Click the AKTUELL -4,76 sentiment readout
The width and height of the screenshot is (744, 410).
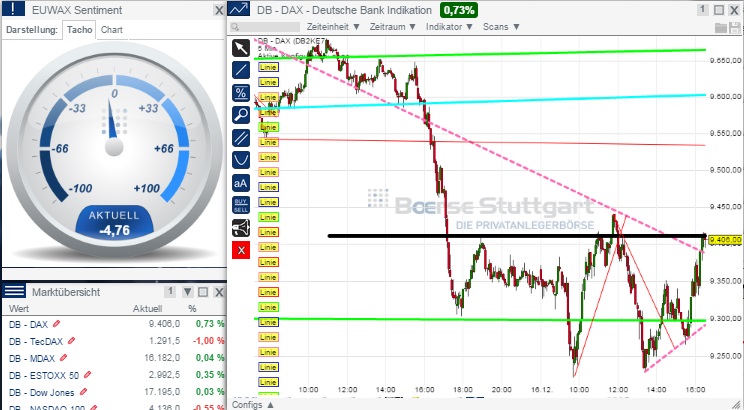pos(114,223)
